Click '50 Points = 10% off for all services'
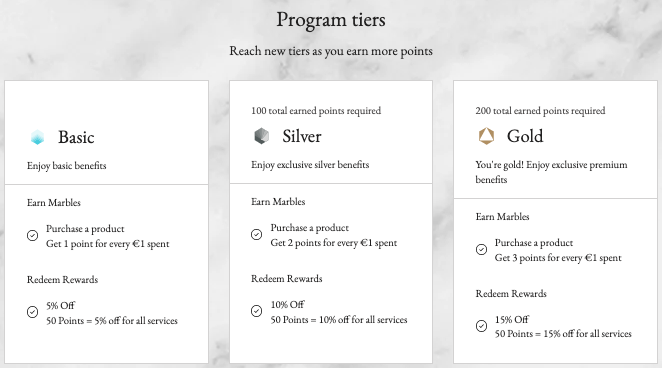This screenshot has height=368, width=662. point(339,320)
